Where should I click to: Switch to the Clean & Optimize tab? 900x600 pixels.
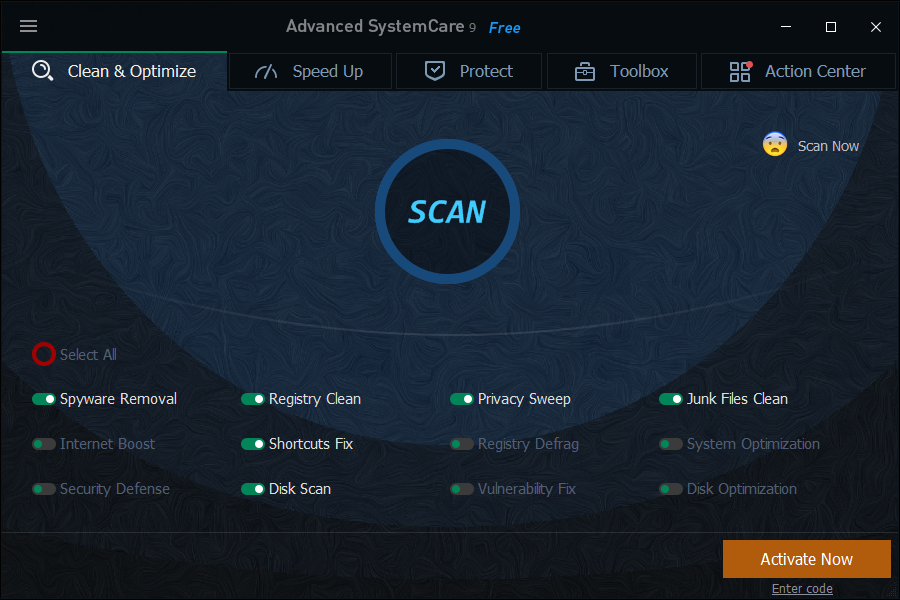click(114, 71)
